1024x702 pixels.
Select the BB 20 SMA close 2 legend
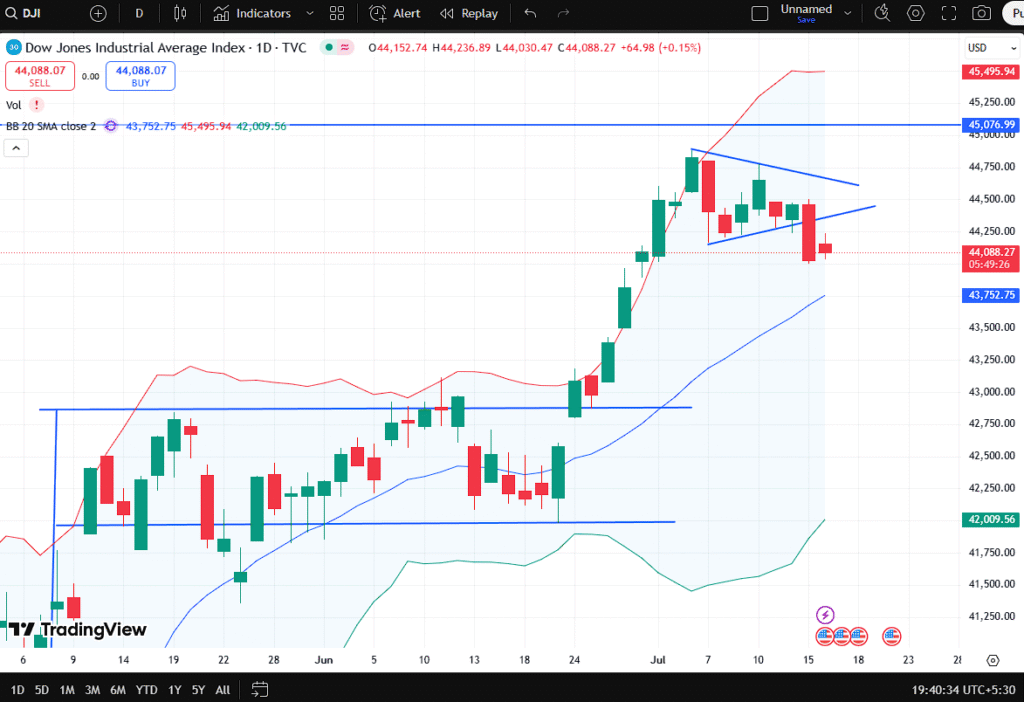click(x=51, y=126)
